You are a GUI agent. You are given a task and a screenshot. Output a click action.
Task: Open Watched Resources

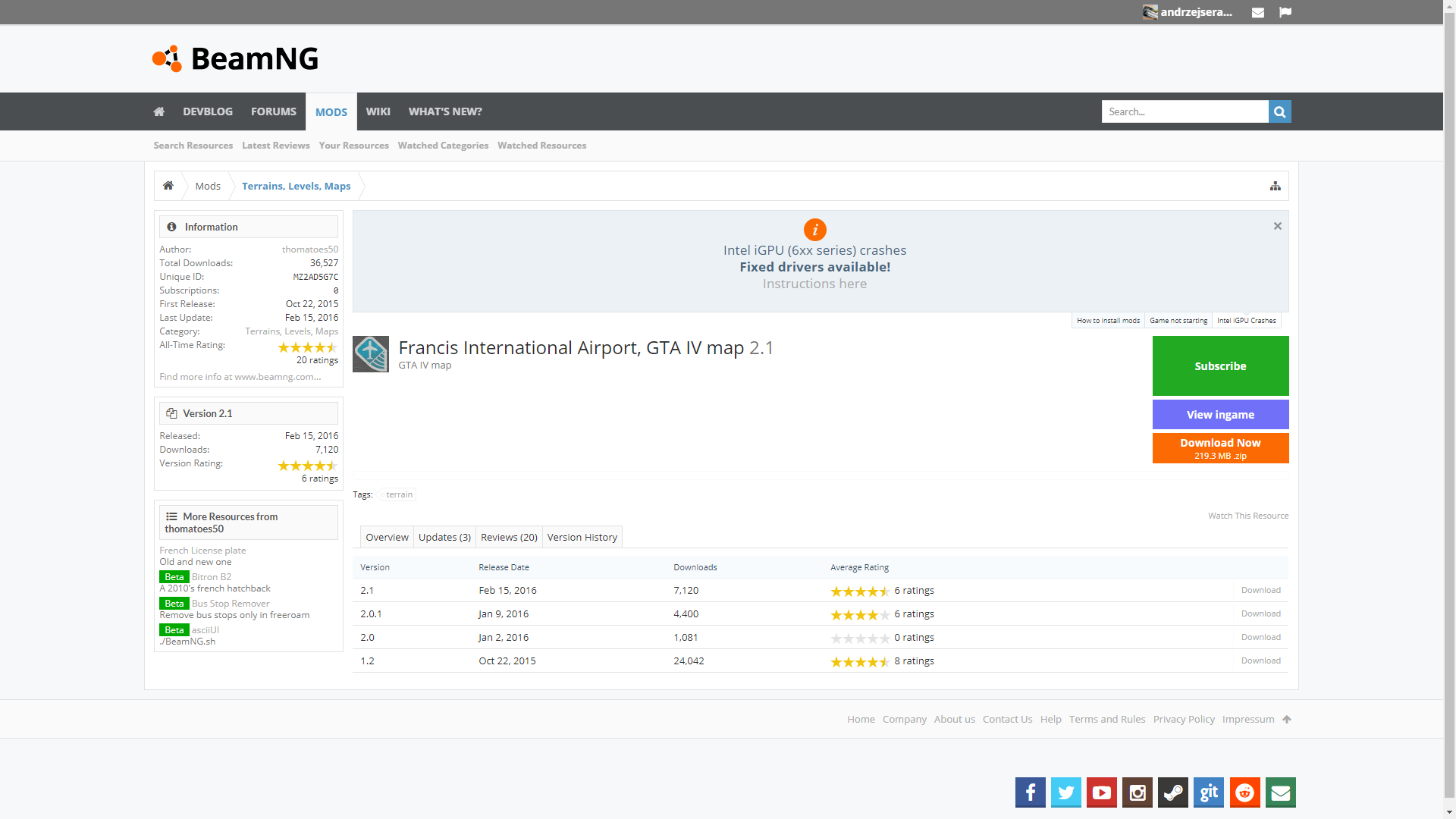541,146
